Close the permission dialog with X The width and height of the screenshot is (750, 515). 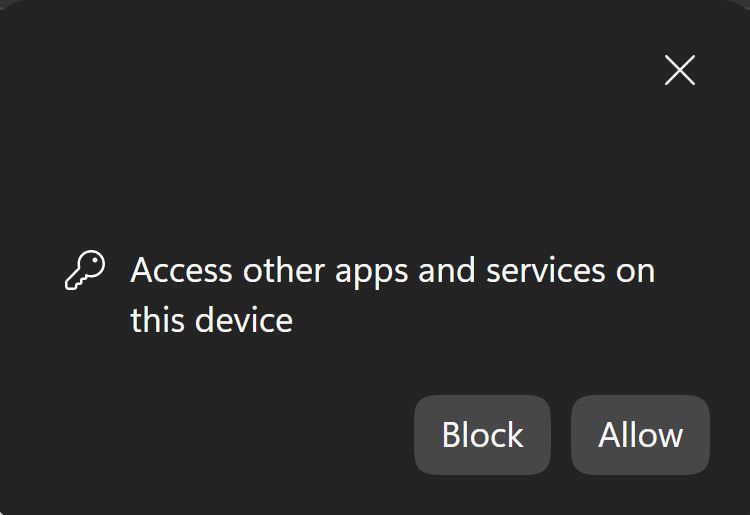(680, 70)
